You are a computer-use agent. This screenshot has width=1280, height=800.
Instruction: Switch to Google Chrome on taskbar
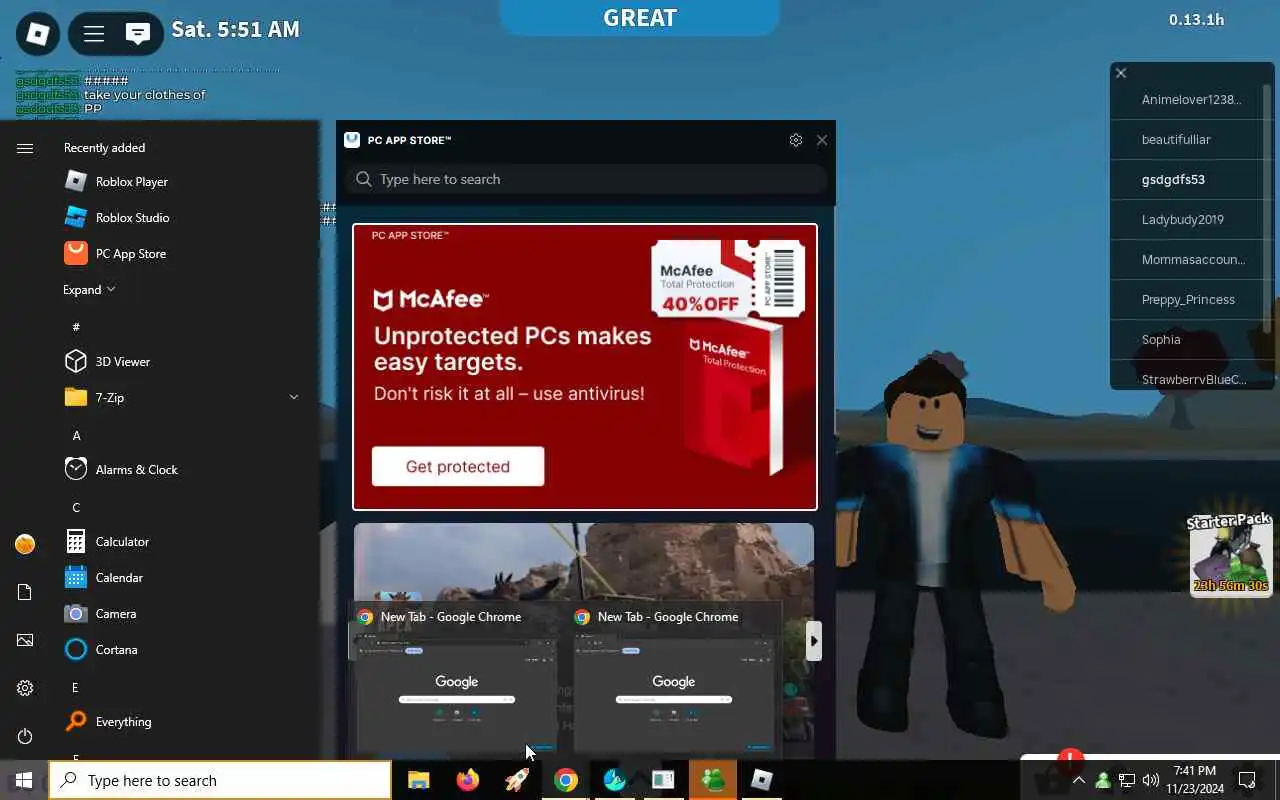(566, 780)
